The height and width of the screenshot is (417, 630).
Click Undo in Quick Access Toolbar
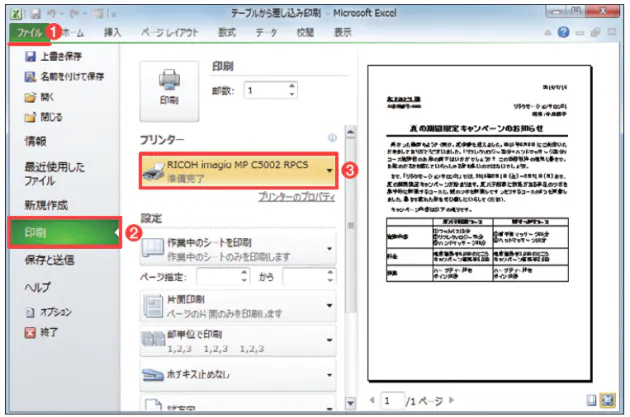[51, 14]
